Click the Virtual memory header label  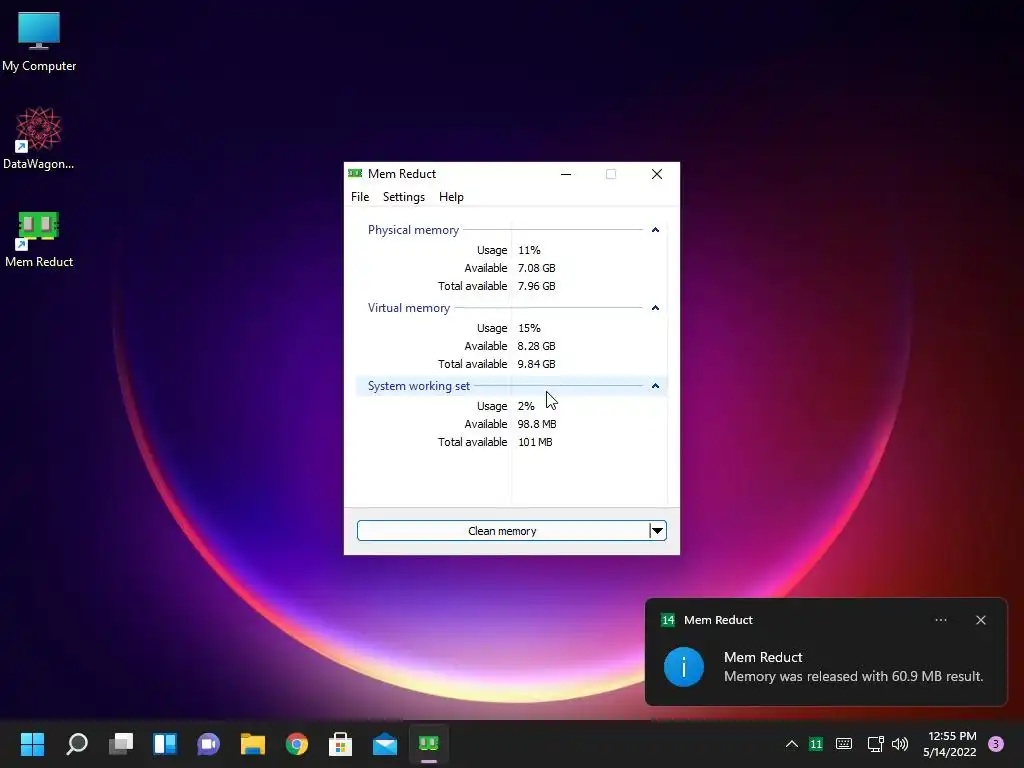coord(409,308)
